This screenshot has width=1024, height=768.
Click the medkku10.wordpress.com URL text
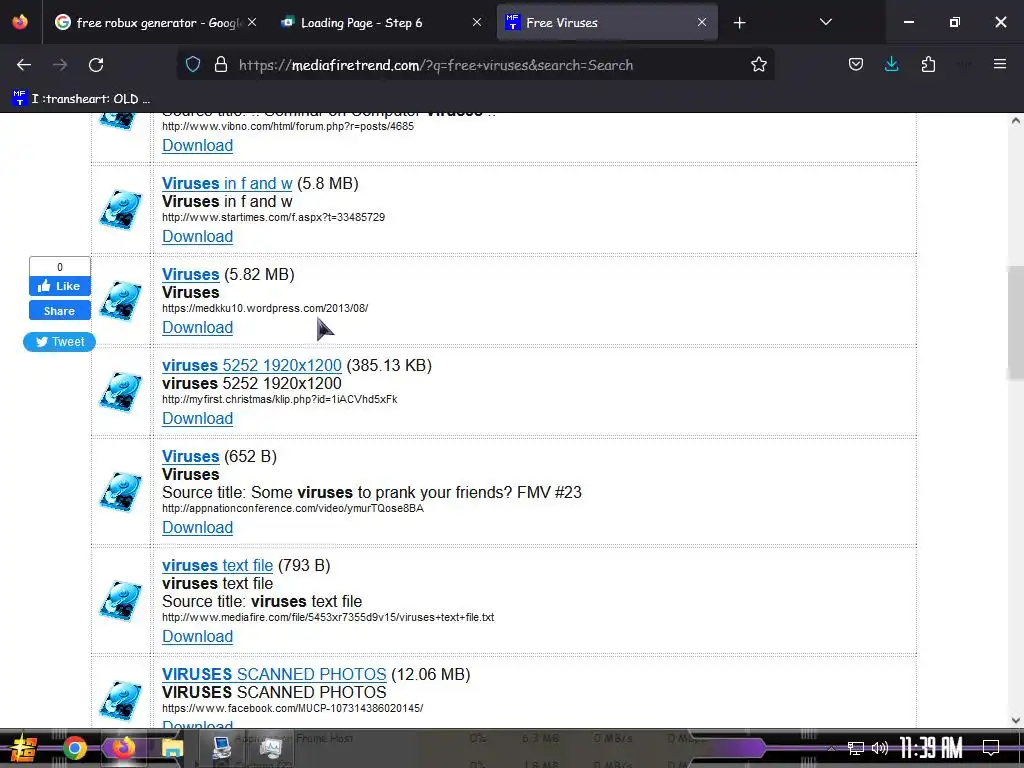click(x=264, y=308)
